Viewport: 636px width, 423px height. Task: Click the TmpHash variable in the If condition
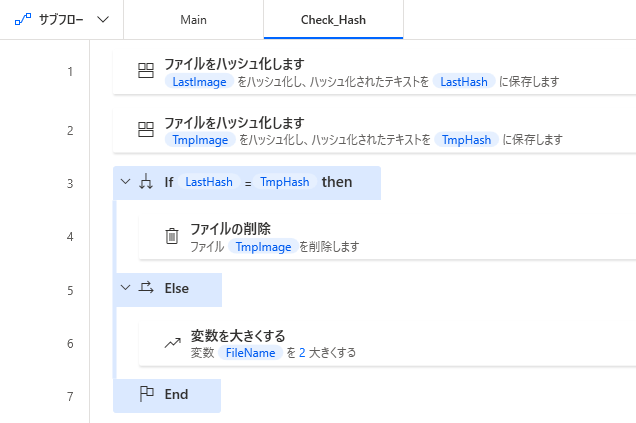tap(287, 182)
